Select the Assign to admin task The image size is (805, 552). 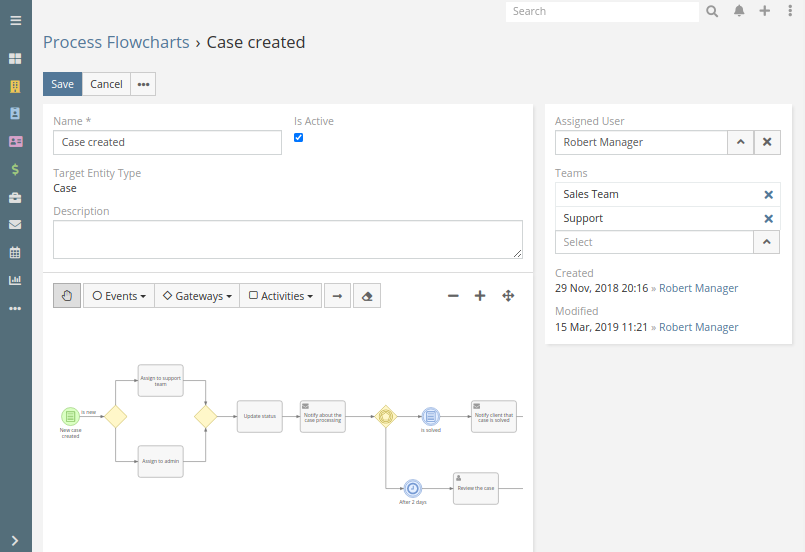click(161, 462)
